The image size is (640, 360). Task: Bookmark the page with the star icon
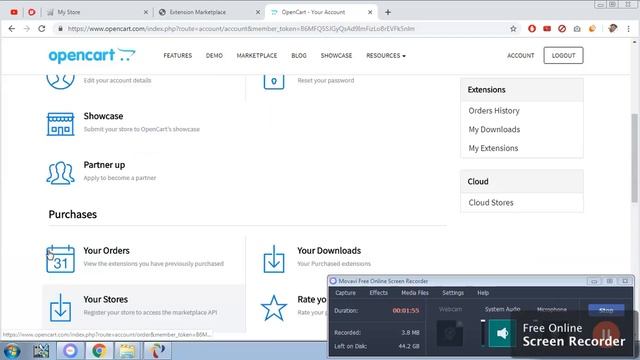tap(513, 29)
